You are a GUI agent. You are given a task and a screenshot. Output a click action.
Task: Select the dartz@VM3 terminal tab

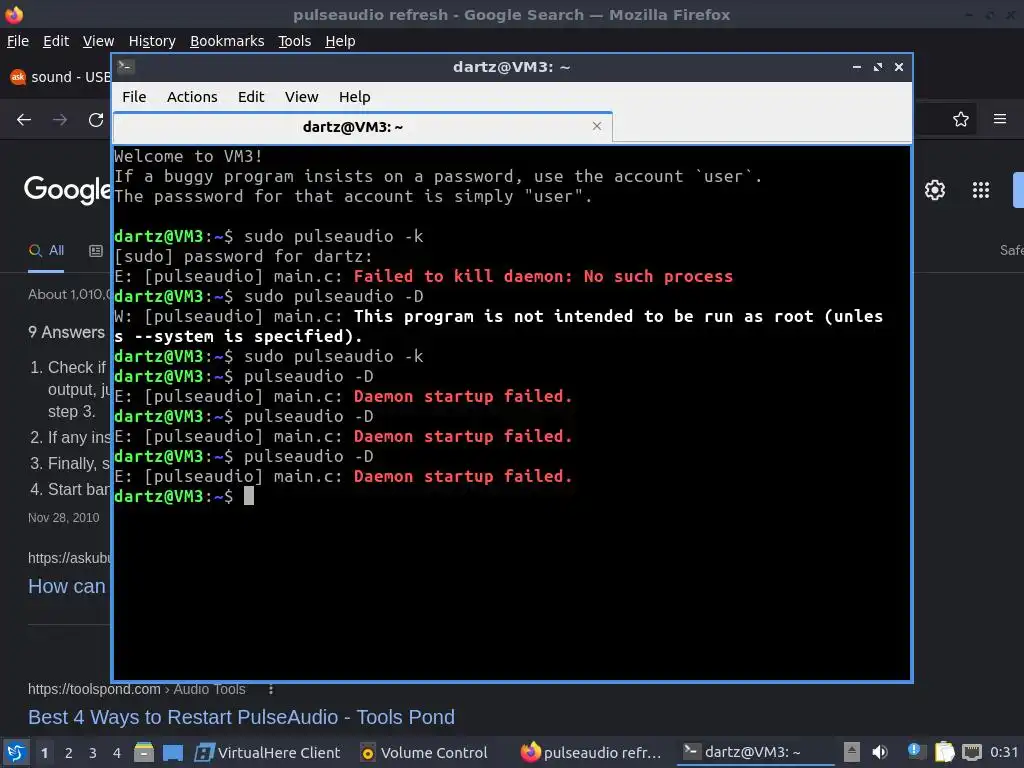(x=362, y=127)
